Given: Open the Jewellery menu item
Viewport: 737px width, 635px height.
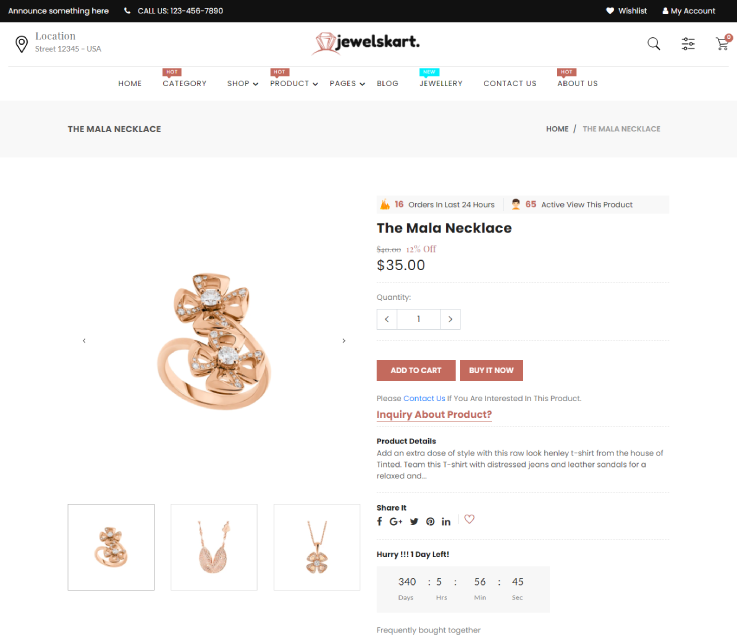Looking at the screenshot, I should click(441, 83).
